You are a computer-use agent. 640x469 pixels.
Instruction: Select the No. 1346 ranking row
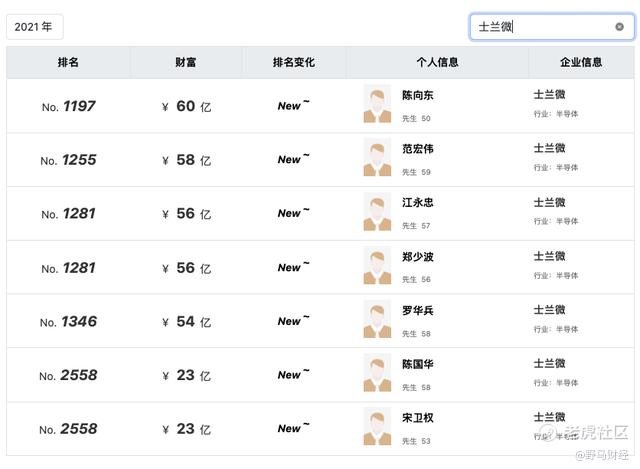pos(69,321)
